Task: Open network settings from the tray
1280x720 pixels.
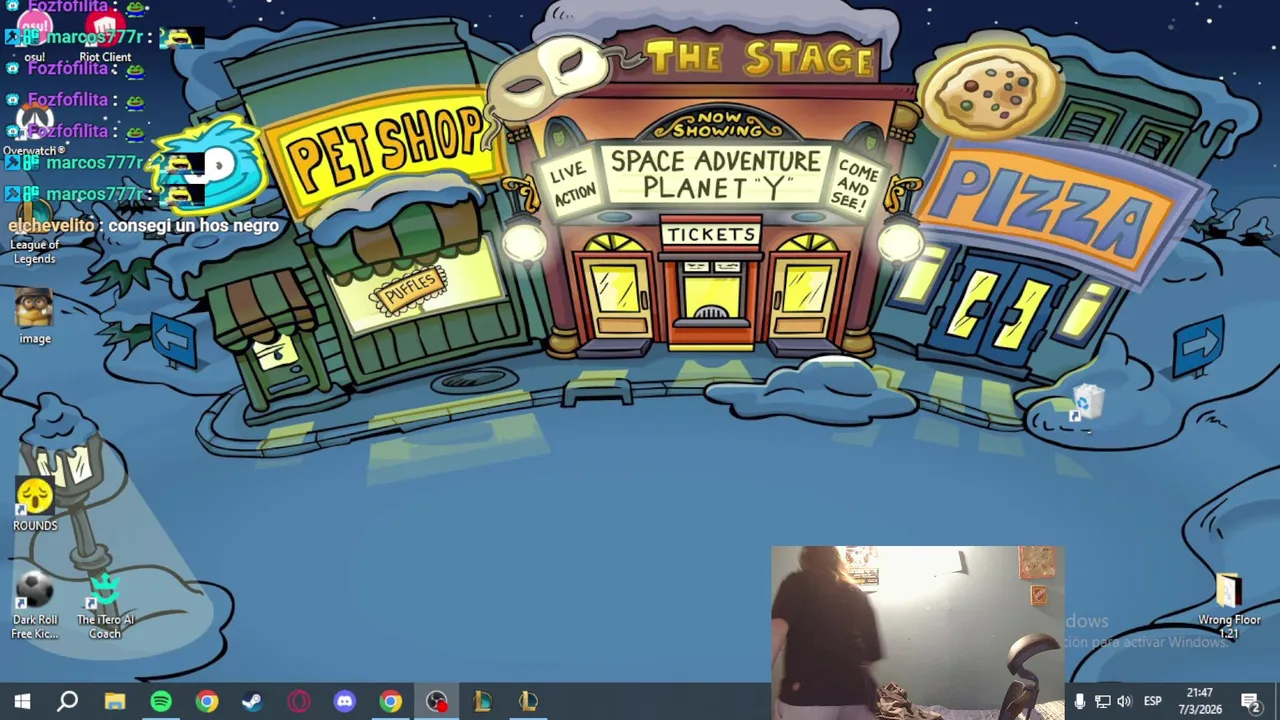Action: click(x=1102, y=702)
